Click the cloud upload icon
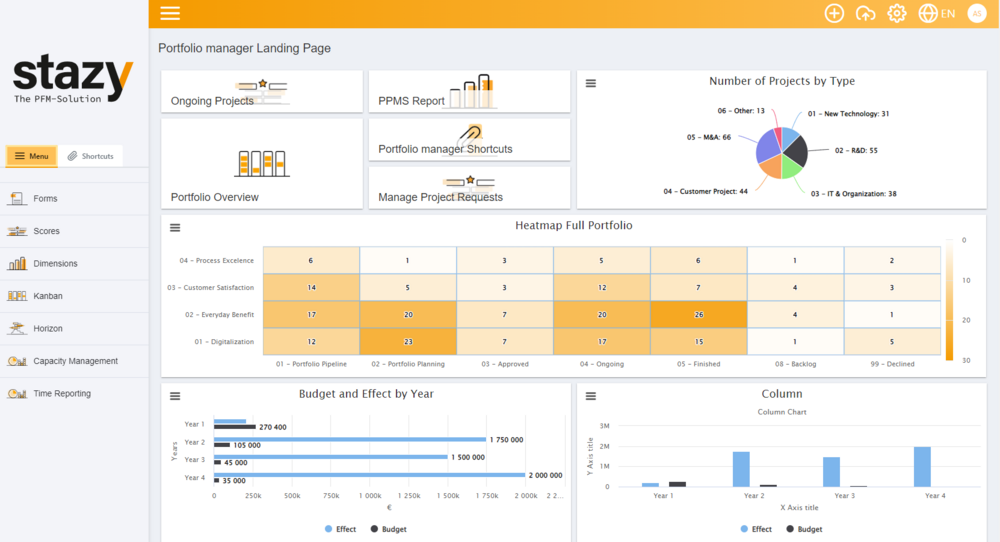 [x=866, y=13]
